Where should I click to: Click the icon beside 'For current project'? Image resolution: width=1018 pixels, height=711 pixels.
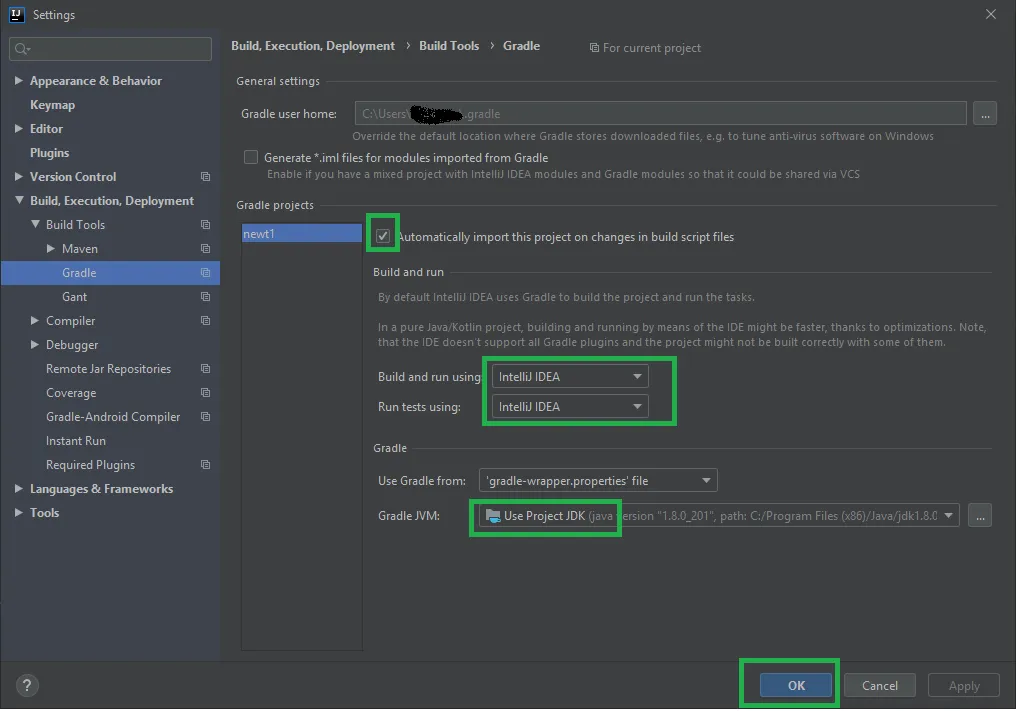coord(593,47)
